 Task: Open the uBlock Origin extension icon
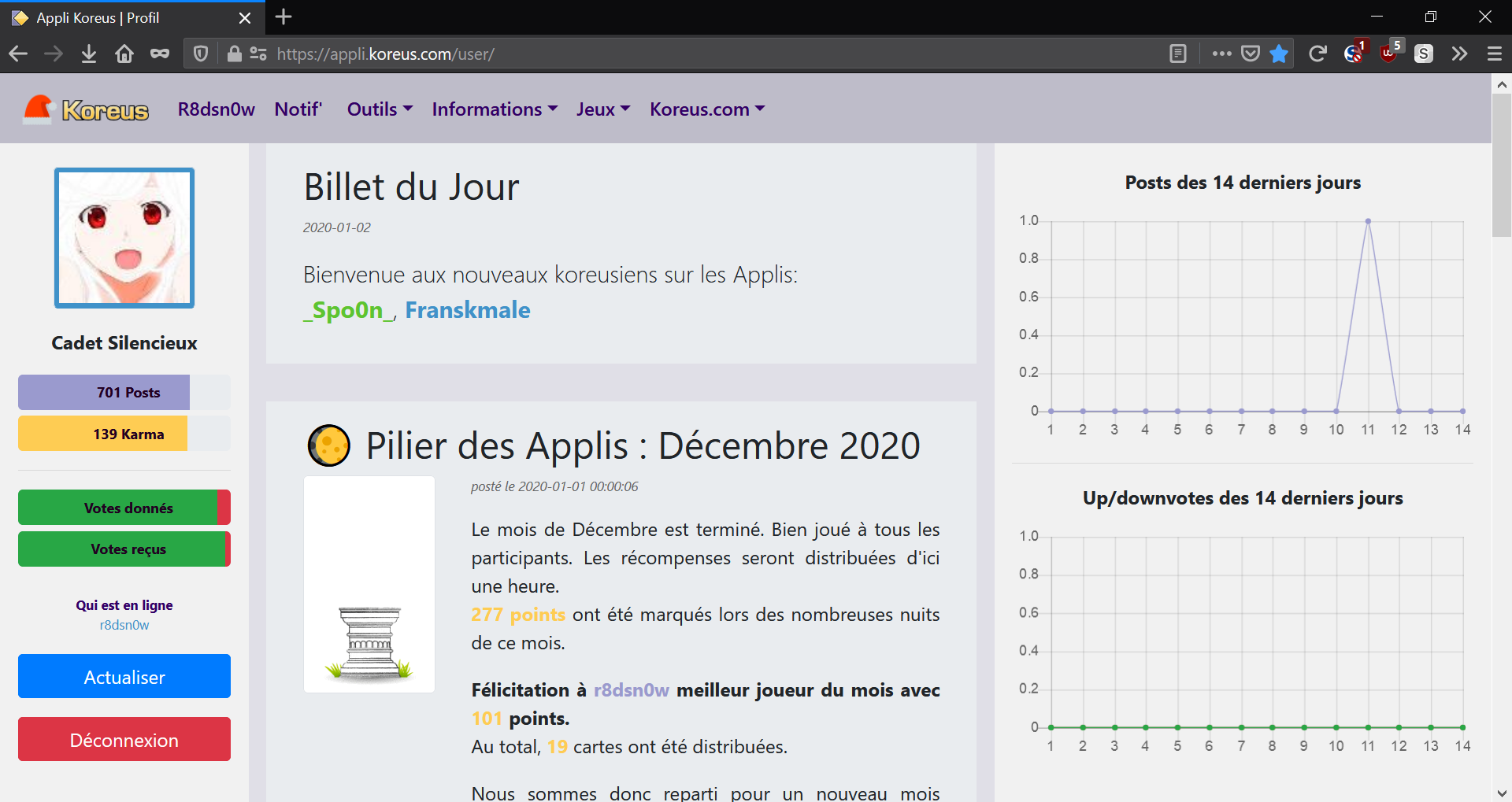coord(1389,54)
